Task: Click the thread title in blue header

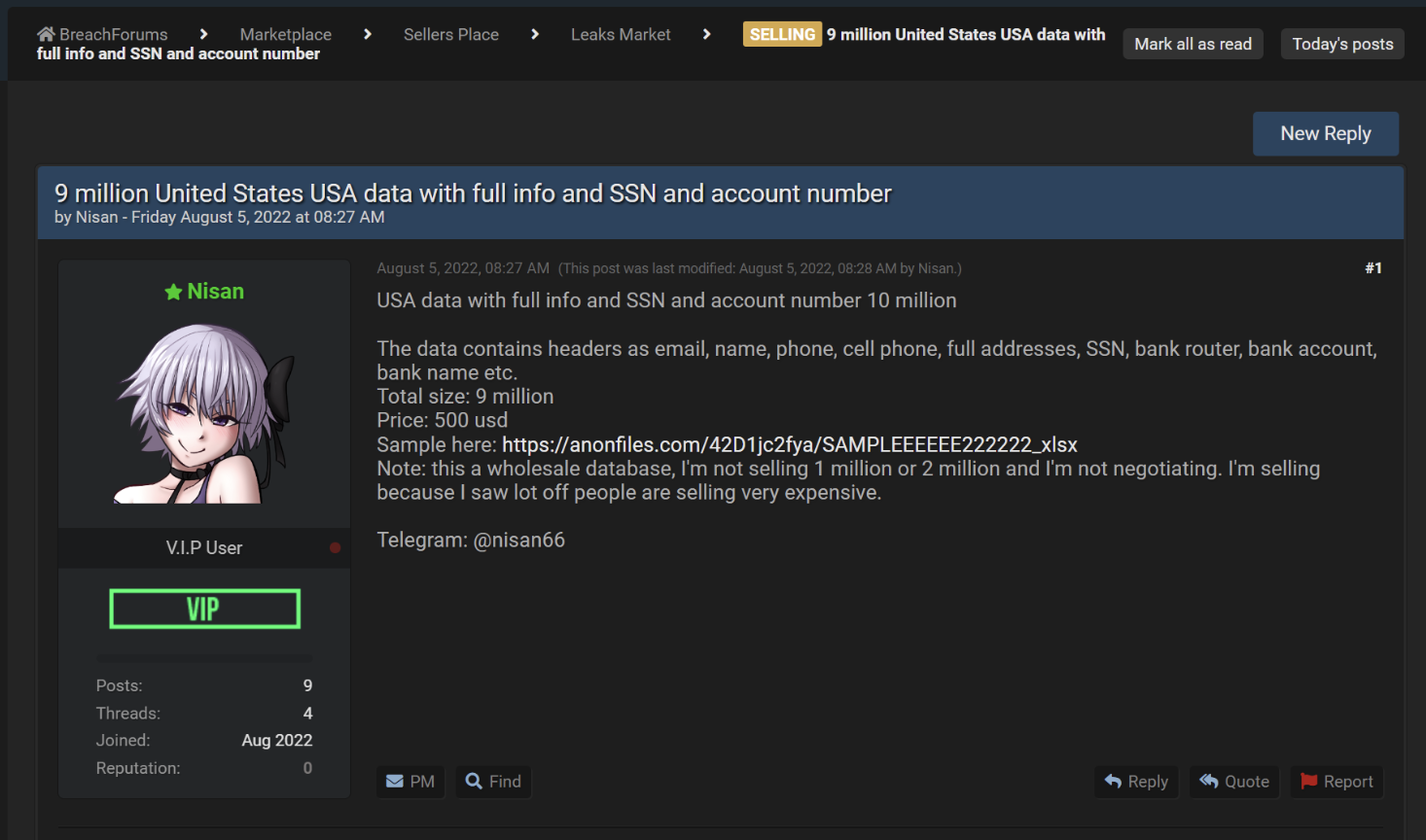Action: (x=473, y=193)
